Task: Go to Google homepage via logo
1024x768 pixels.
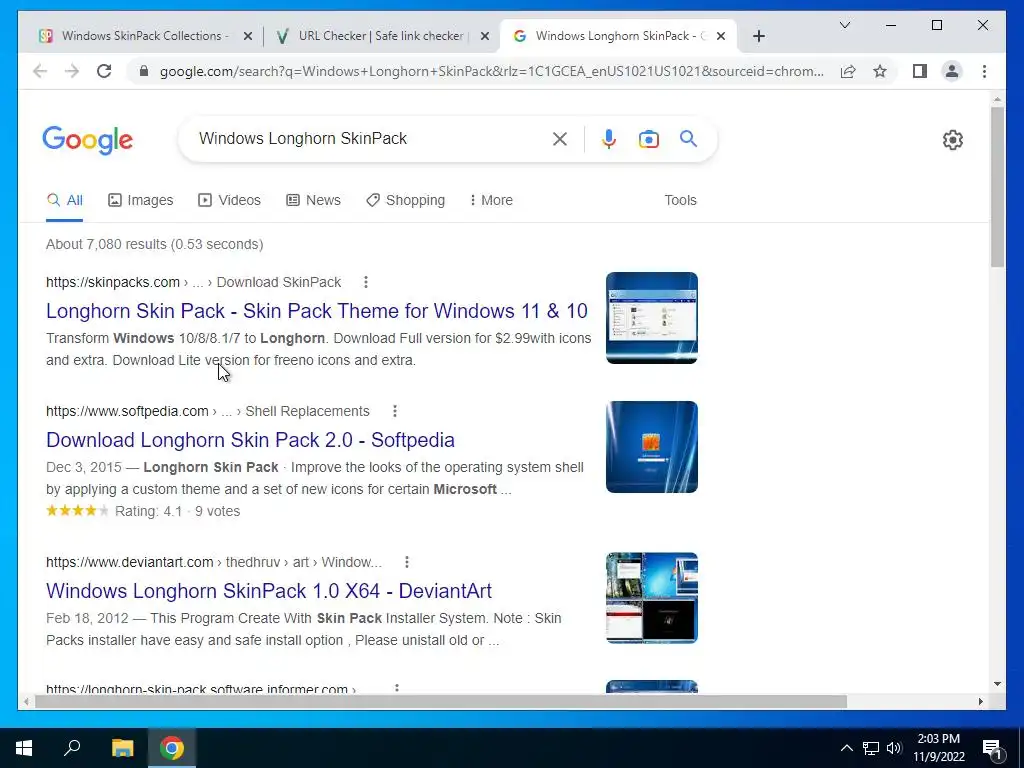Action: [88, 140]
